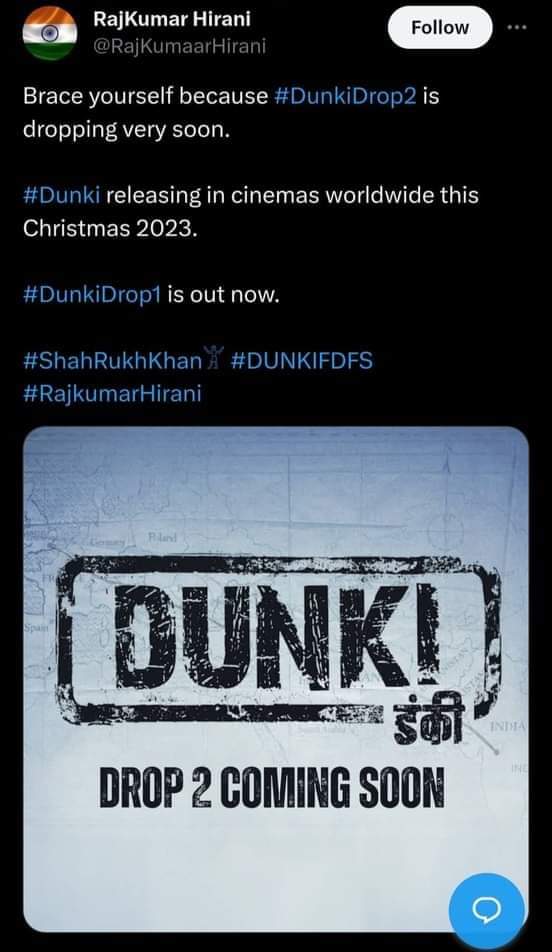This screenshot has width=552, height=952.
Task: Open the #DunkiDrop1 hashtag
Action: coord(92,294)
